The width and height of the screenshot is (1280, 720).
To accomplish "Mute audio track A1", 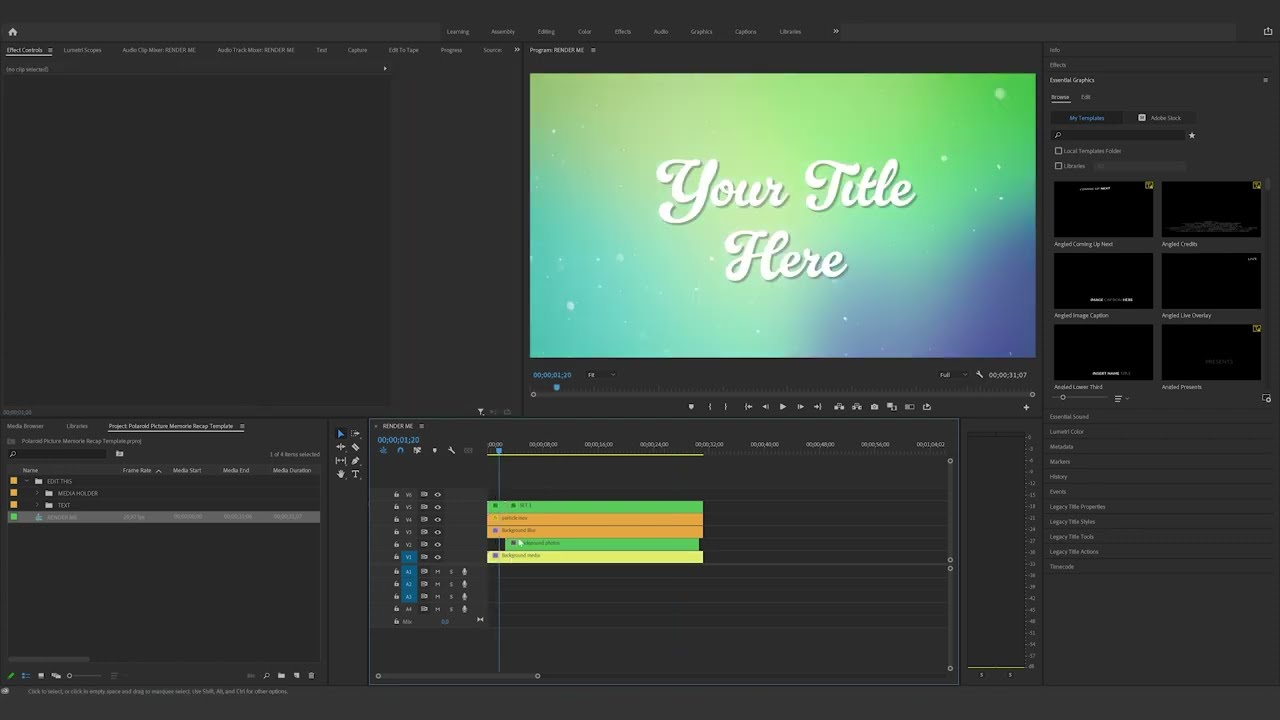I will (437, 572).
